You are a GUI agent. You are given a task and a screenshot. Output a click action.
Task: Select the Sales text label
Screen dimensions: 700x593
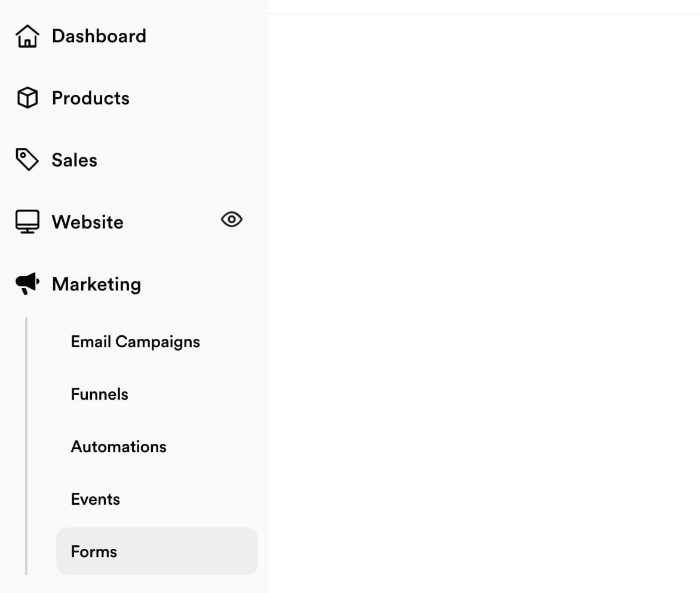click(x=75, y=160)
